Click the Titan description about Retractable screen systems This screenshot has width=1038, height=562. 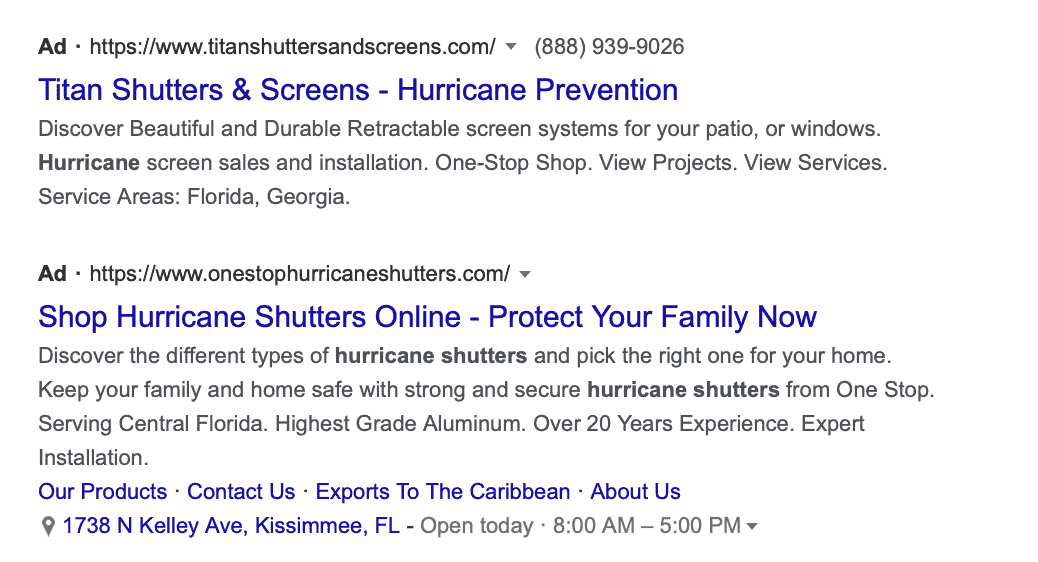459,128
